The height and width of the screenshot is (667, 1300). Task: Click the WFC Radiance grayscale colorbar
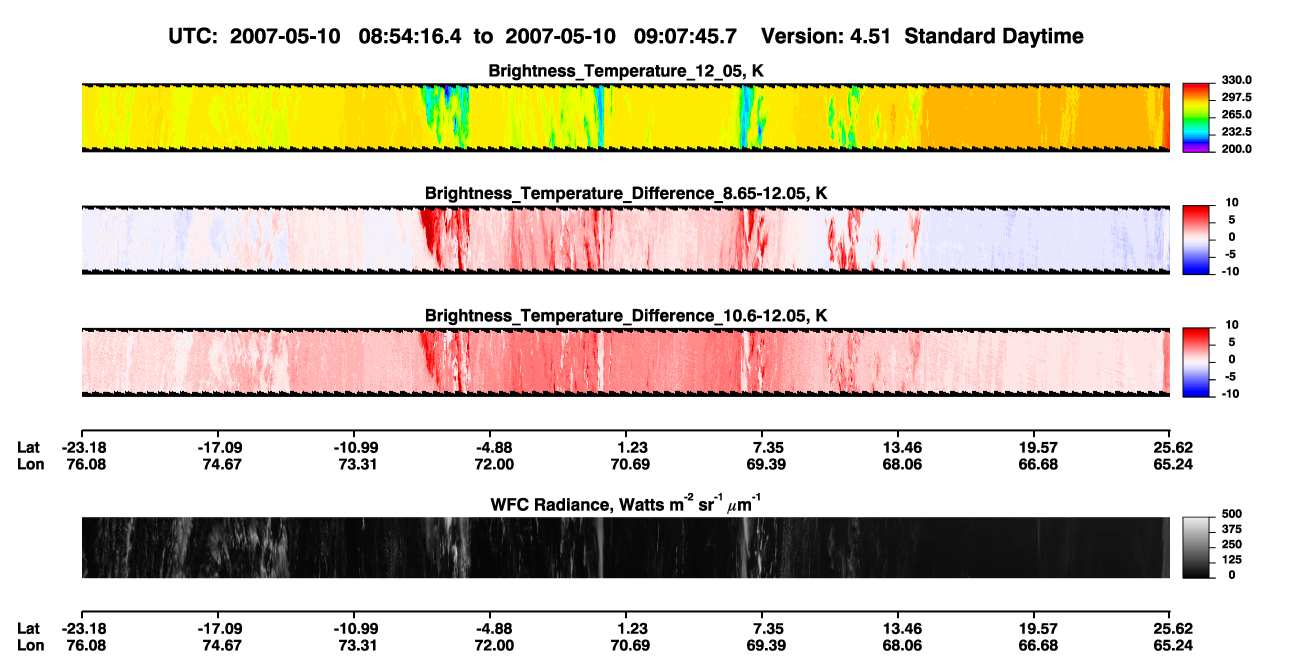1196,547
